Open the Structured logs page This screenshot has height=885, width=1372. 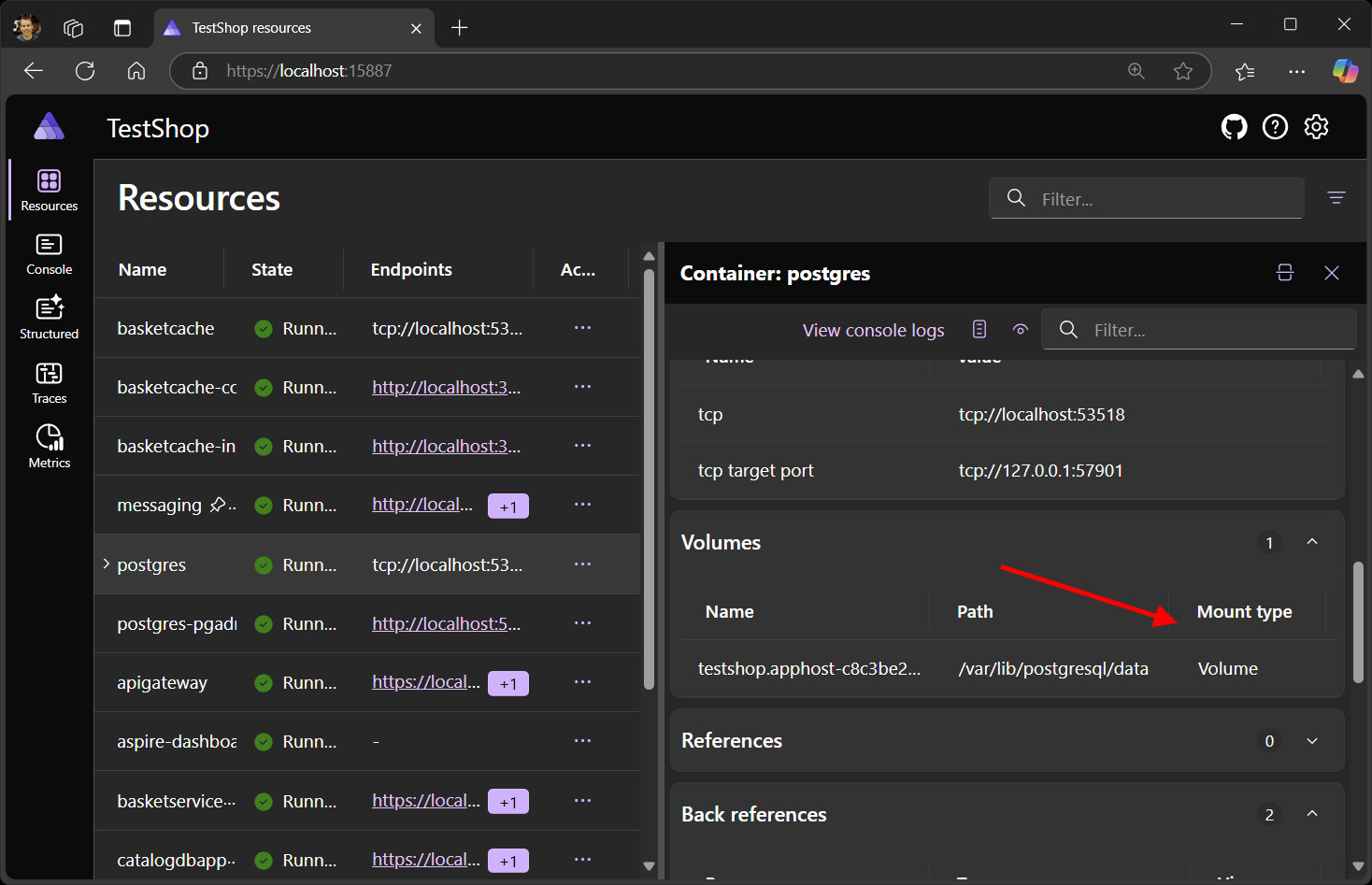50,319
